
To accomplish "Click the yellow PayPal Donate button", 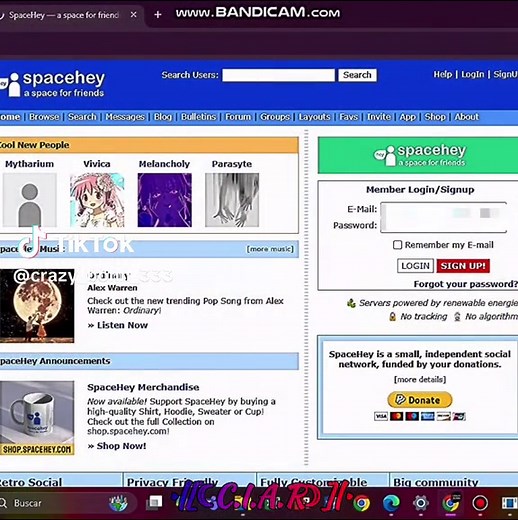I will (x=420, y=400).
